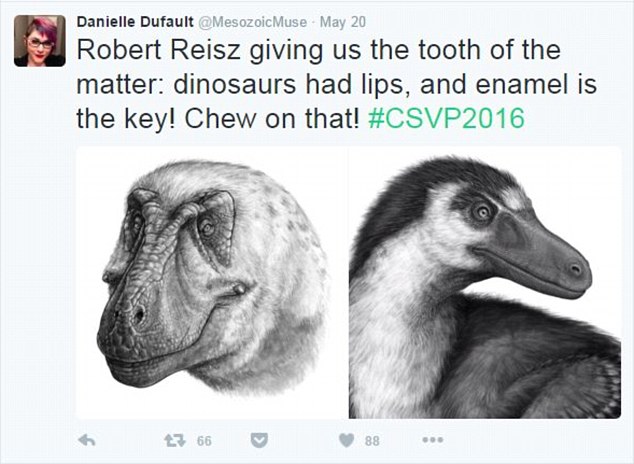This screenshot has height=464, width=634.
Task: View the feathered raptor illustration
Action: (485, 282)
